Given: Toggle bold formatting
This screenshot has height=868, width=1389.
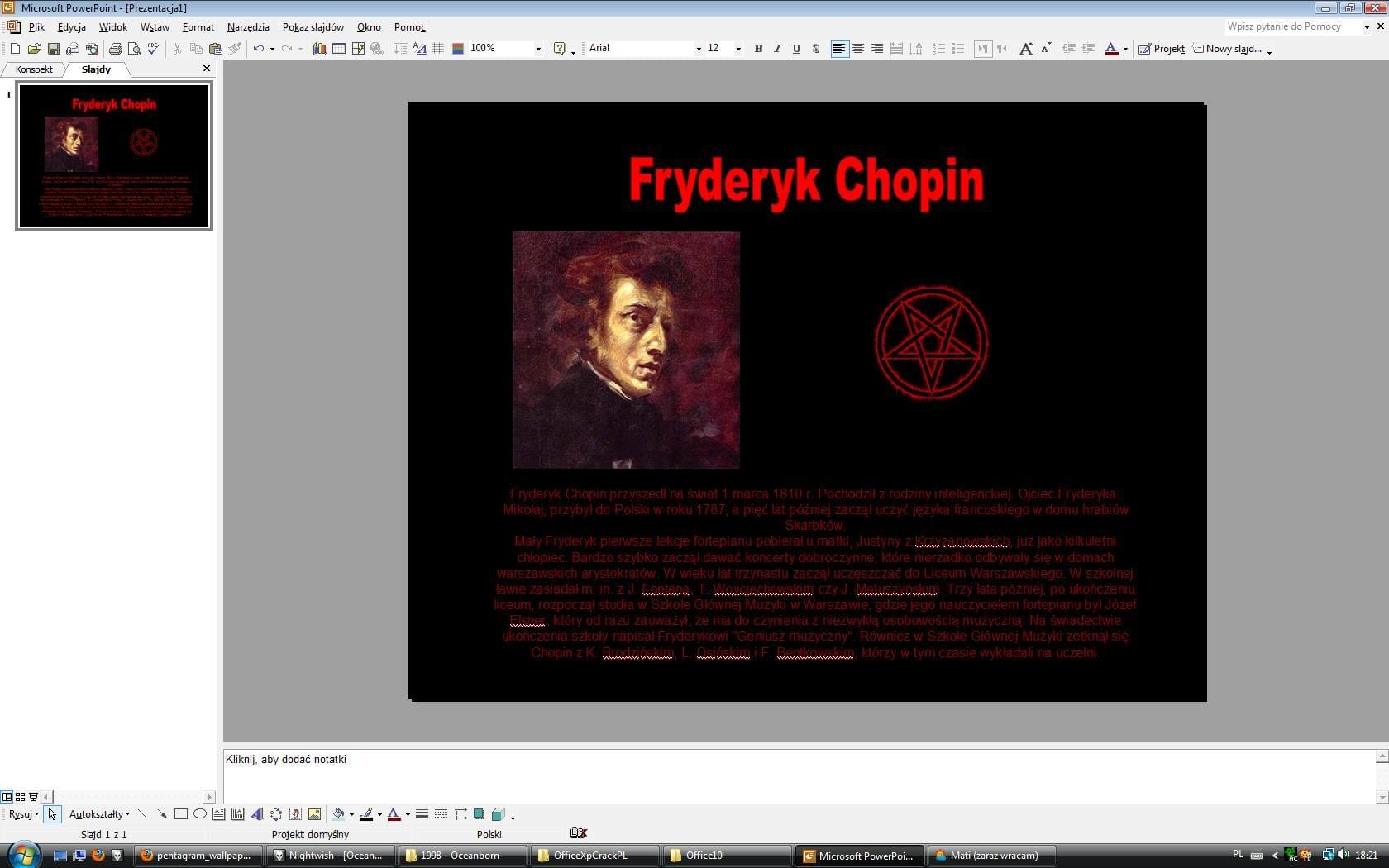Looking at the screenshot, I should (x=758, y=49).
